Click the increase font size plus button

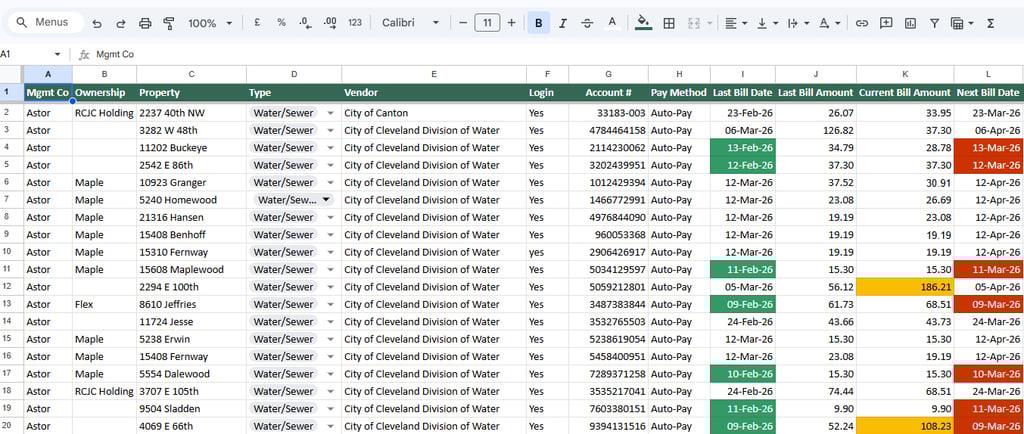[512, 23]
